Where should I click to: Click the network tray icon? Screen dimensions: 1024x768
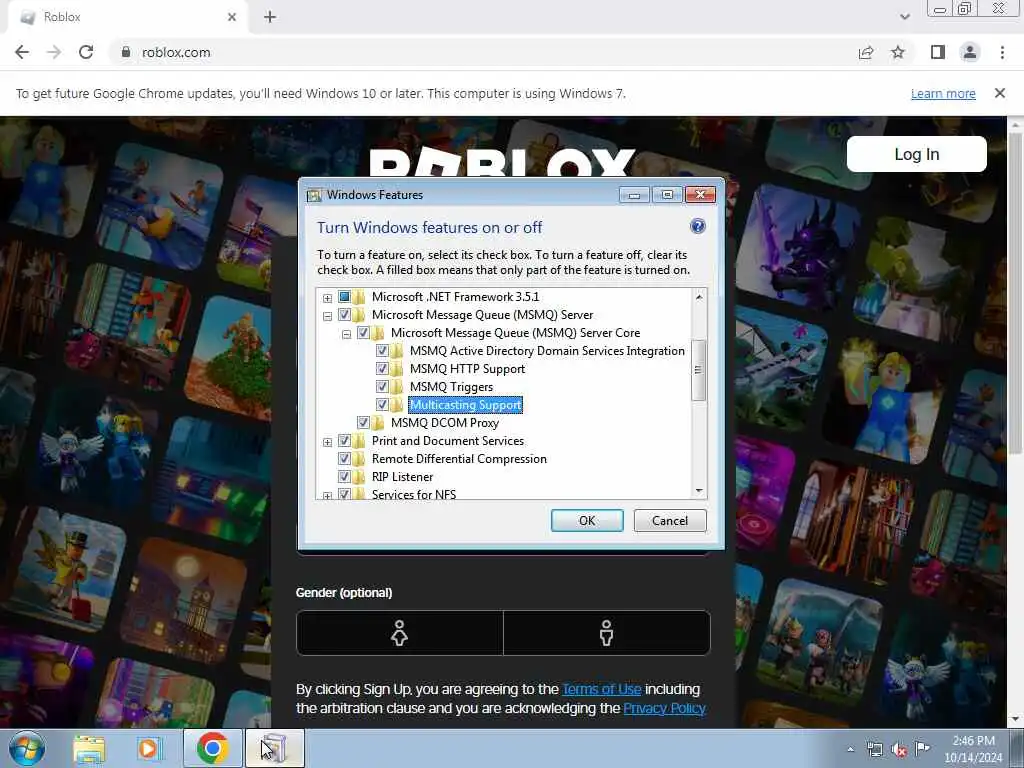coord(874,749)
